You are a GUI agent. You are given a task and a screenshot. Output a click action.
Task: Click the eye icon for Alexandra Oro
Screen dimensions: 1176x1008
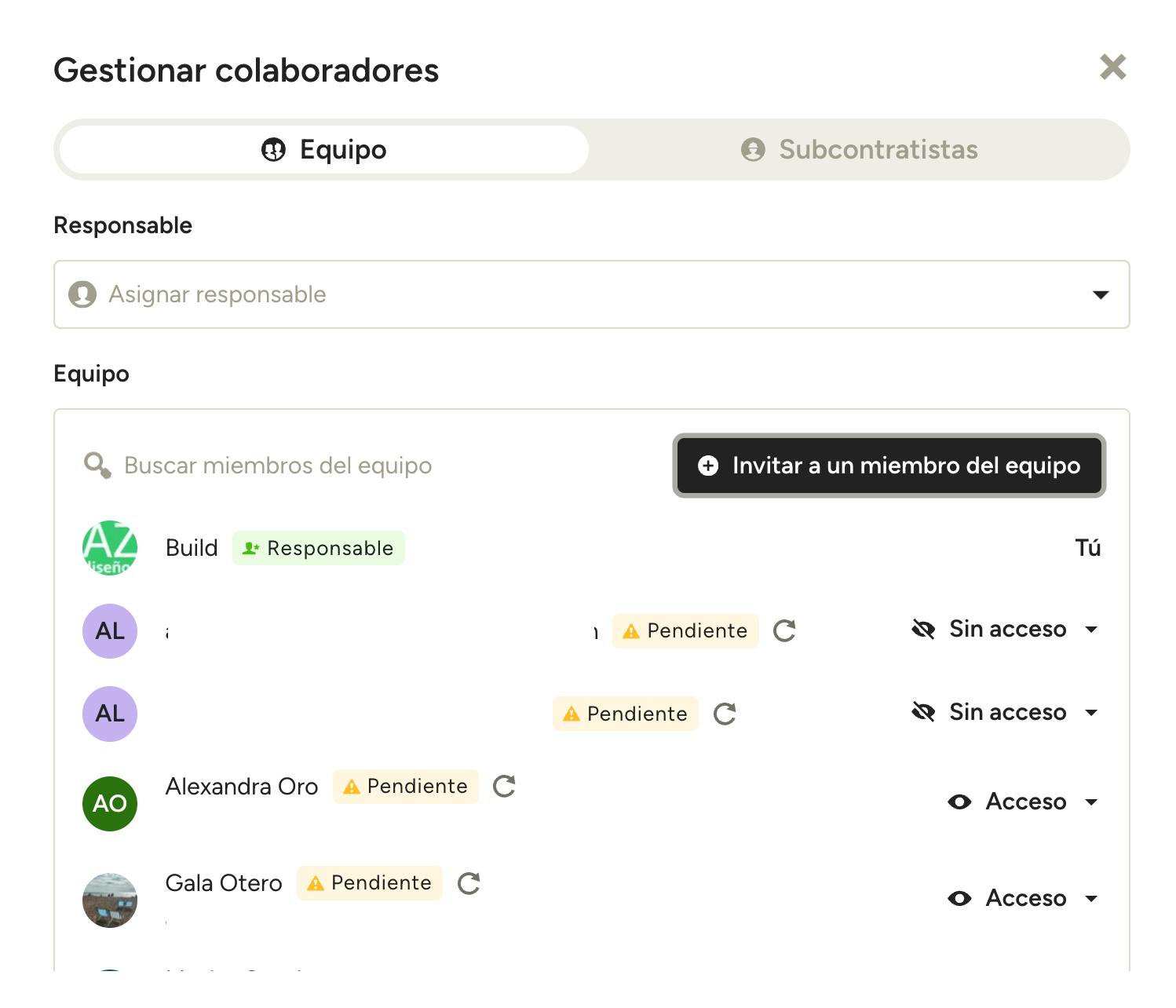959,802
